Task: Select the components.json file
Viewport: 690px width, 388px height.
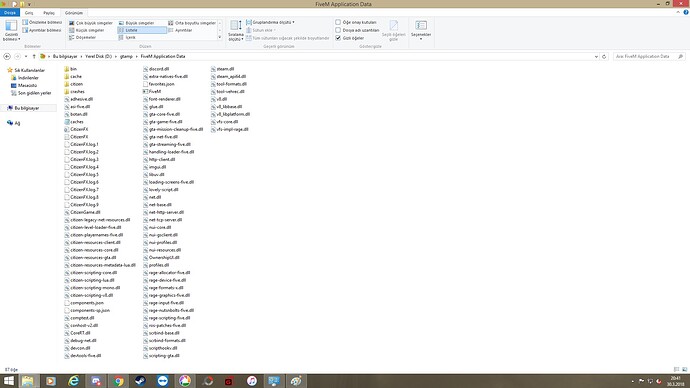Action: point(84,303)
